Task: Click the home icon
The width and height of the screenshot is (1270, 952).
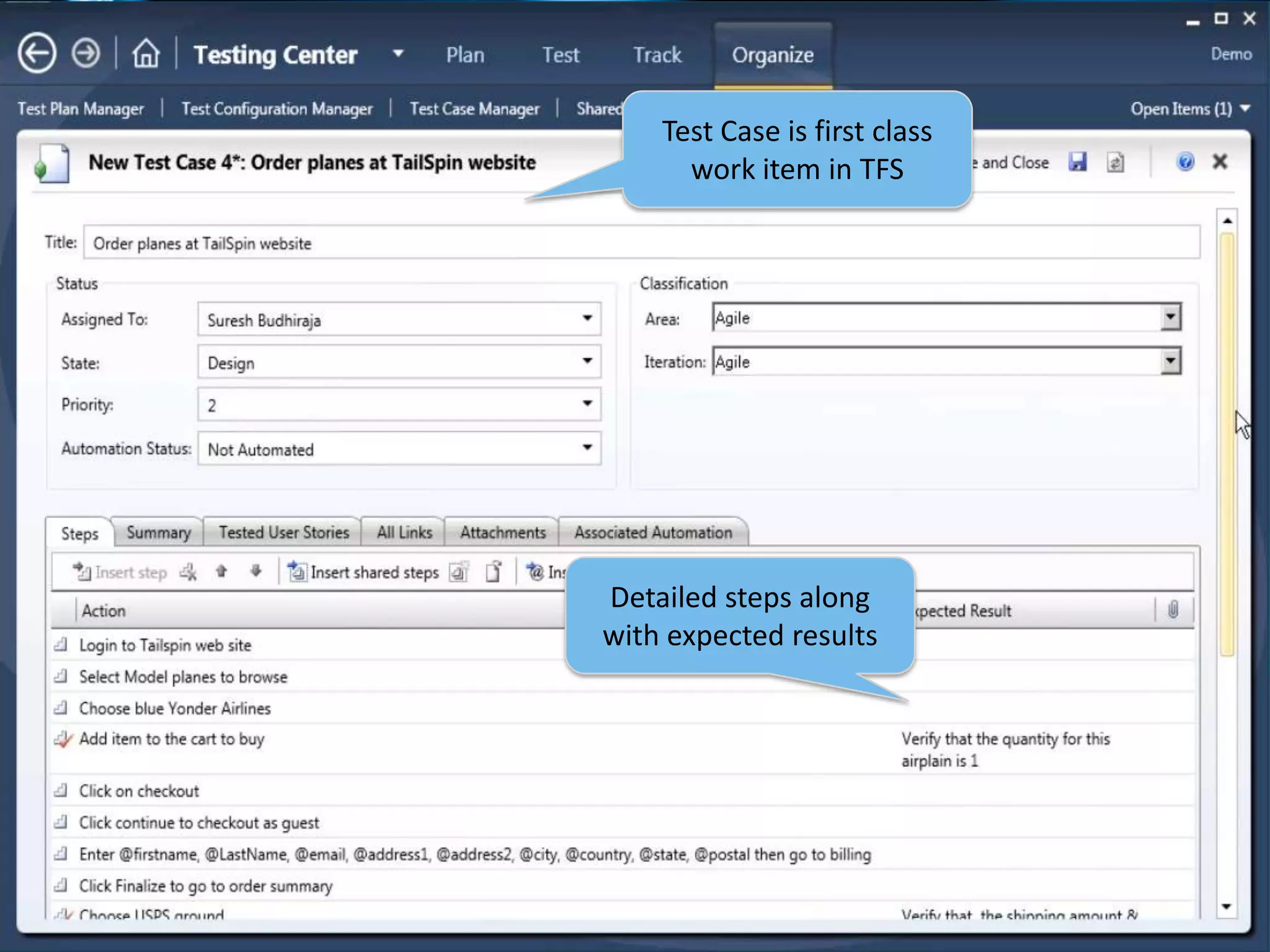Action: 146,54
